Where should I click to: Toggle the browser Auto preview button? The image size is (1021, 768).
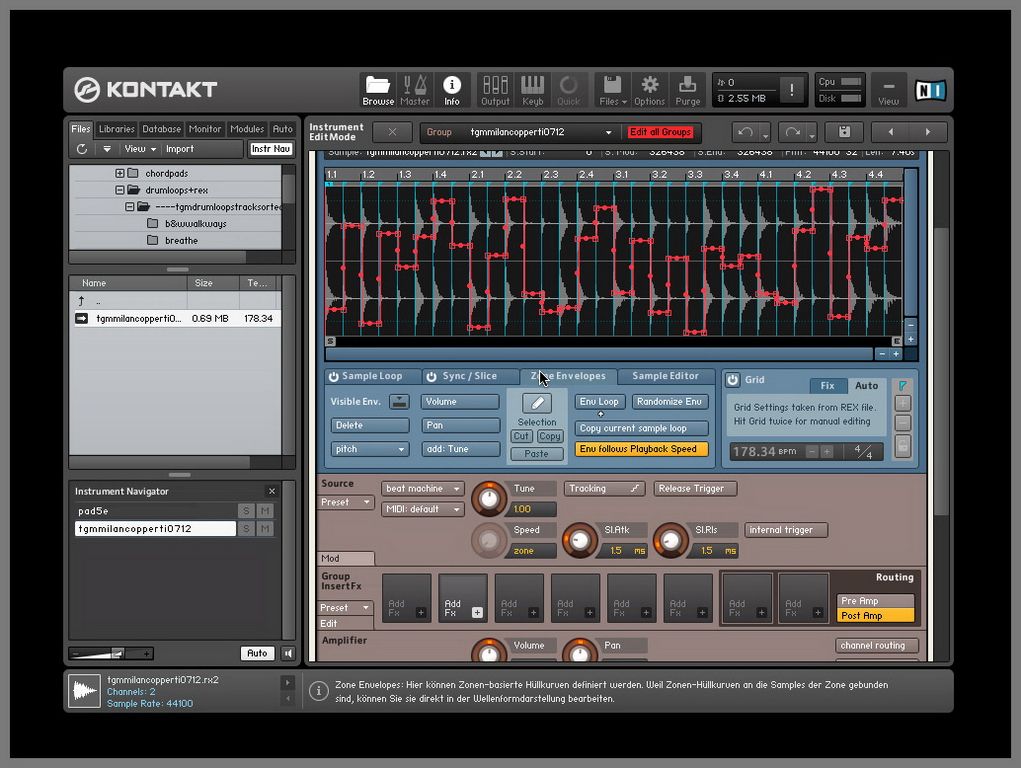tap(257, 653)
